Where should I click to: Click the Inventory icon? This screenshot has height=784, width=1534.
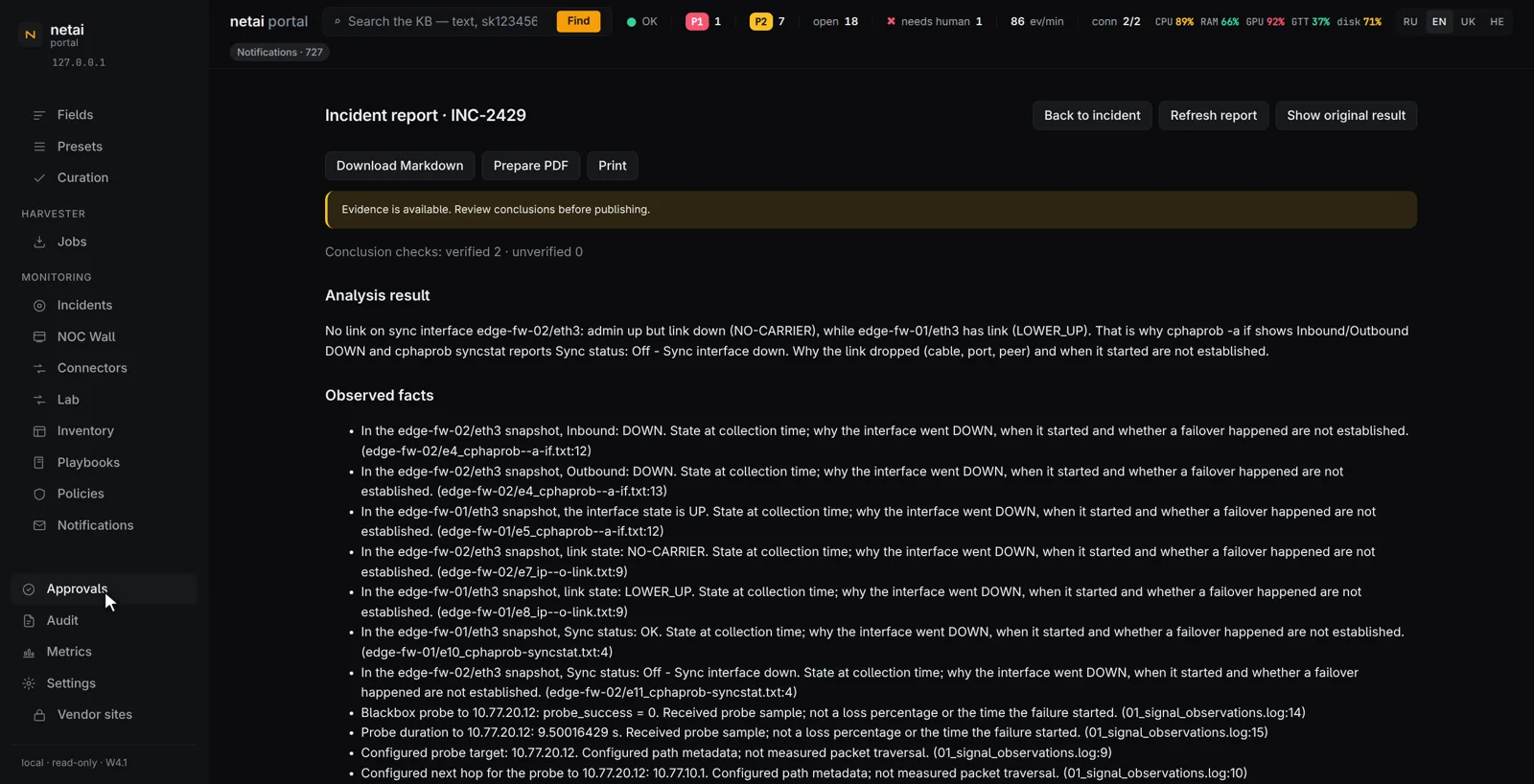(39, 431)
